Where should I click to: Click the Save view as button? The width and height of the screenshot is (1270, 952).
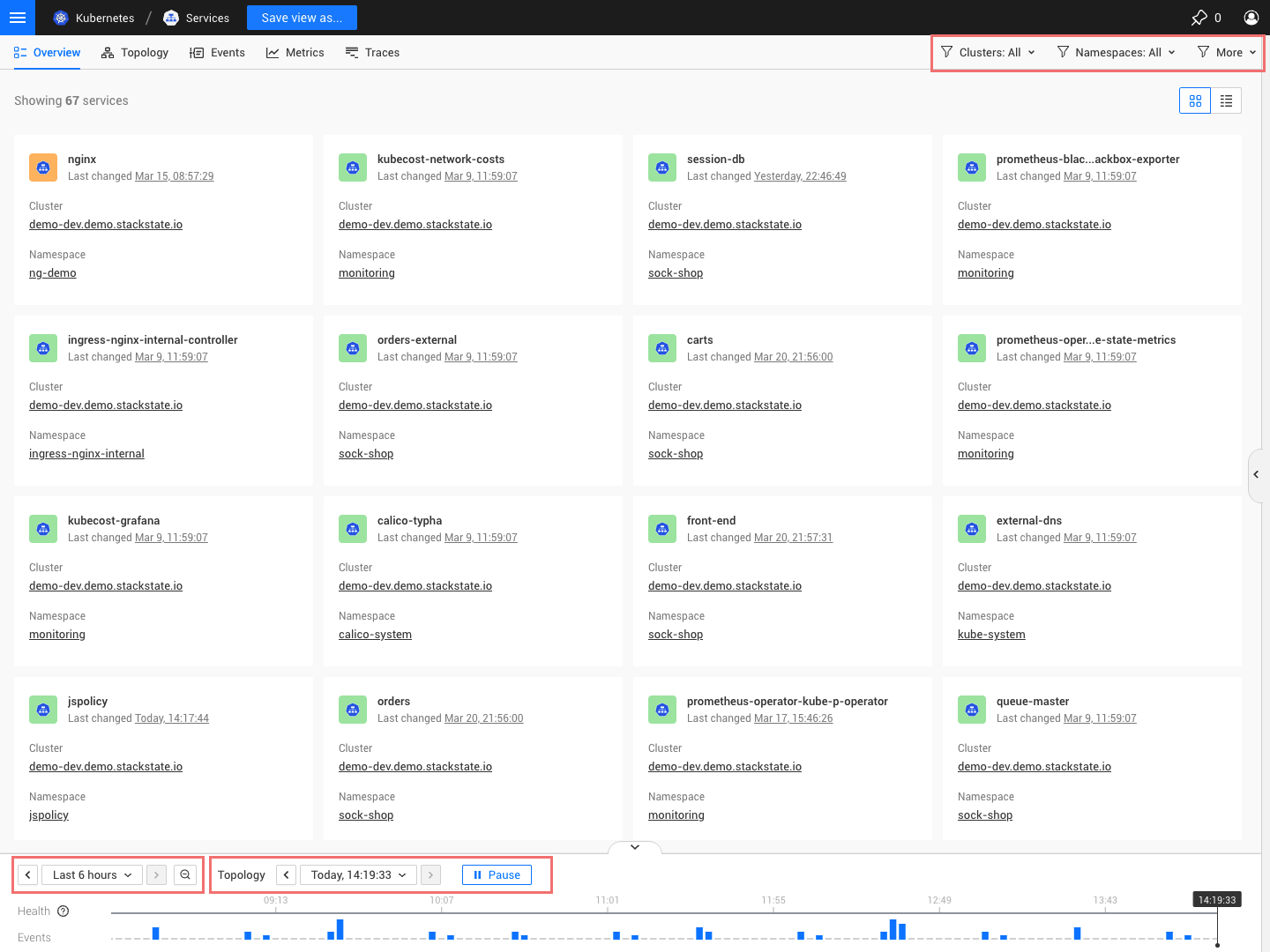pyautogui.click(x=302, y=18)
